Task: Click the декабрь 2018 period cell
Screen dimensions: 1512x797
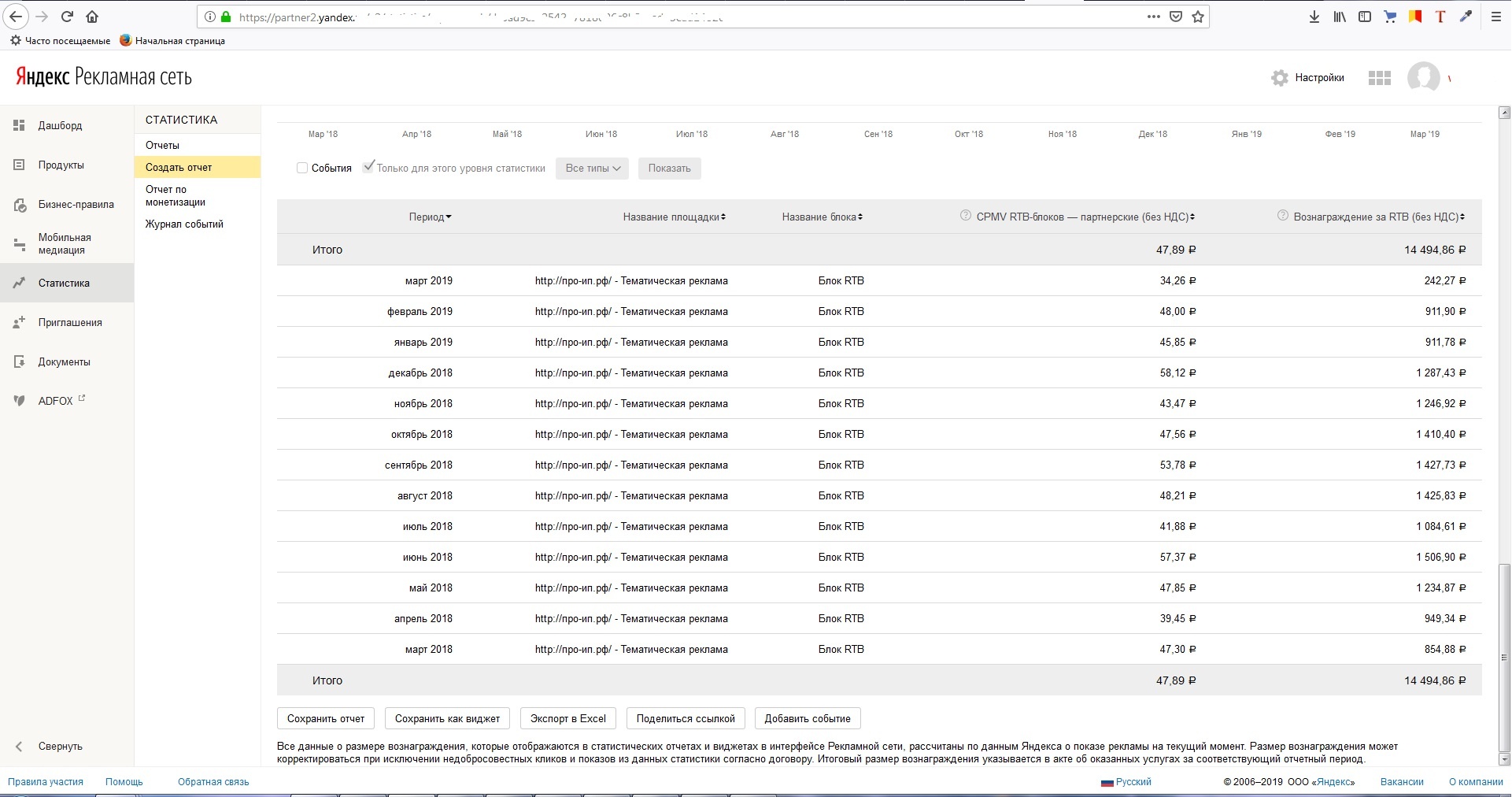Action: (420, 373)
